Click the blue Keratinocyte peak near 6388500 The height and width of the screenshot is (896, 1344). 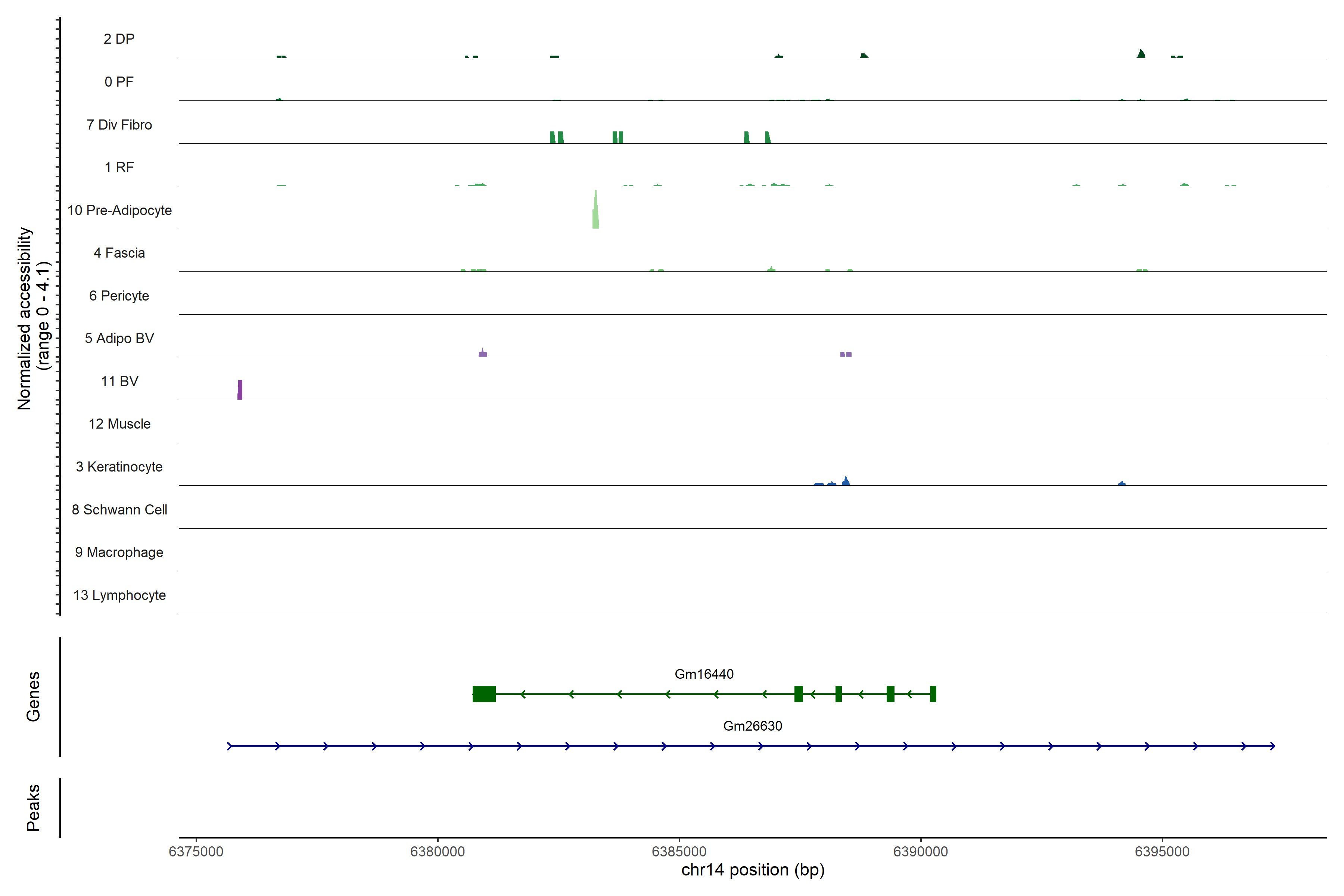pyautogui.click(x=846, y=482)
